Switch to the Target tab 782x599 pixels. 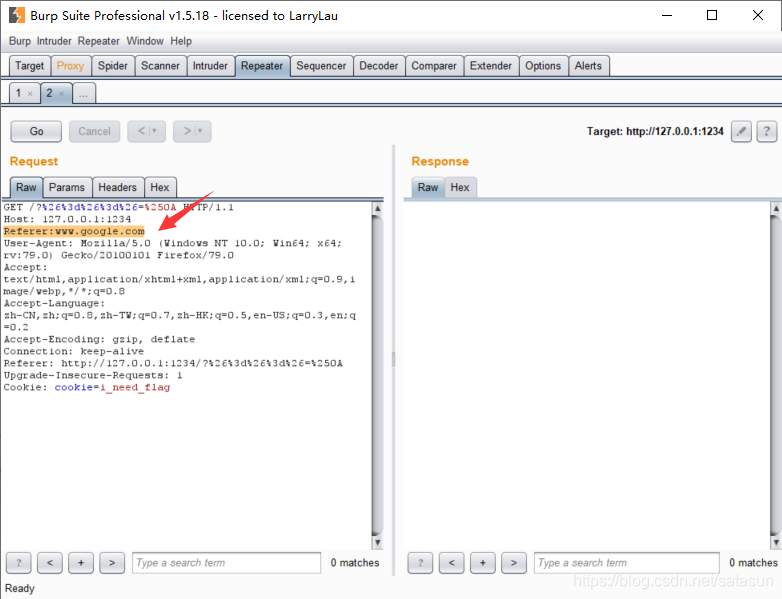(29, 66)
